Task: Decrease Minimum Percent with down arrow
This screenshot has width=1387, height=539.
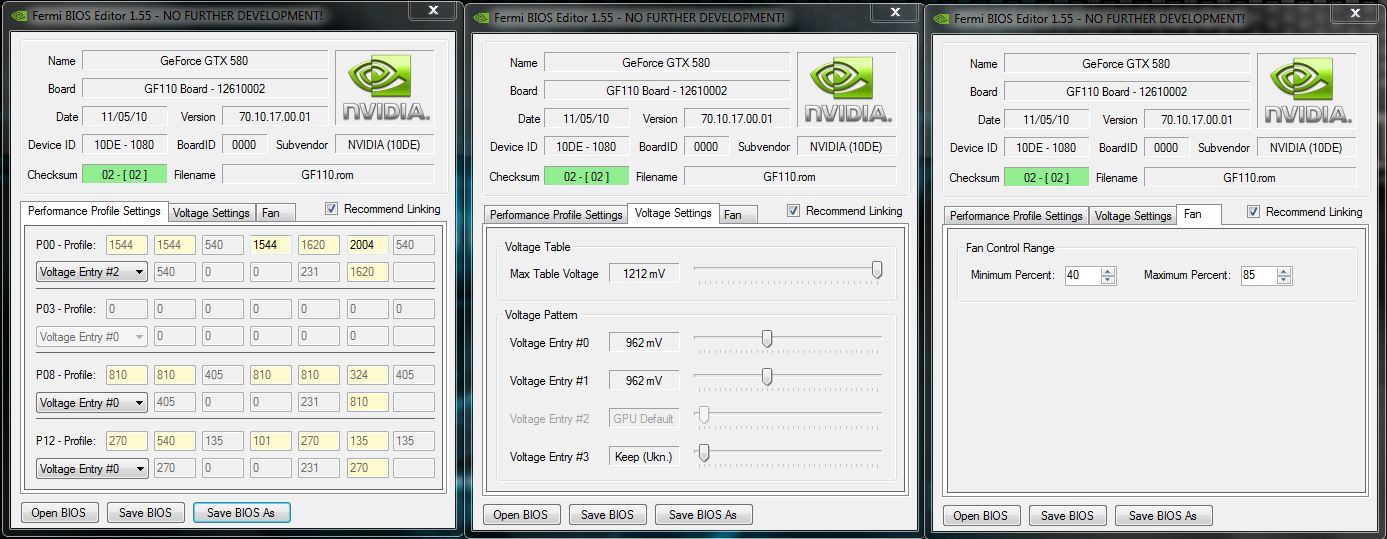Action: pos(1108,280)
